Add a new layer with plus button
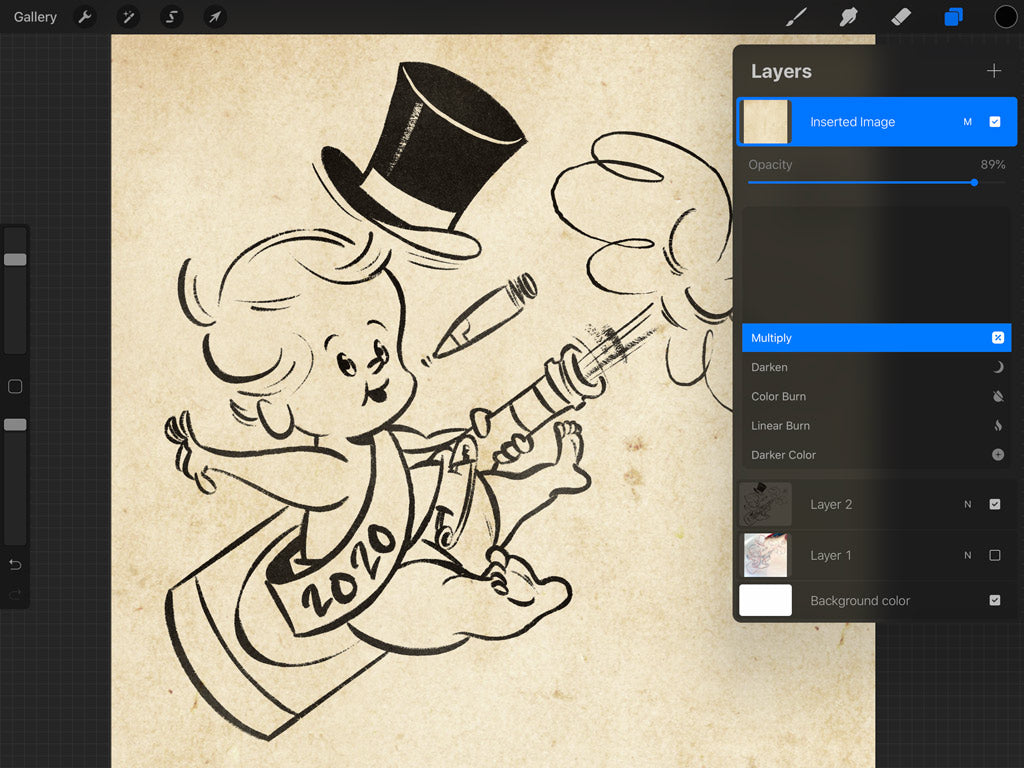Image resolution: width=1024 pixels, height=768 pixels. (993, 71)
